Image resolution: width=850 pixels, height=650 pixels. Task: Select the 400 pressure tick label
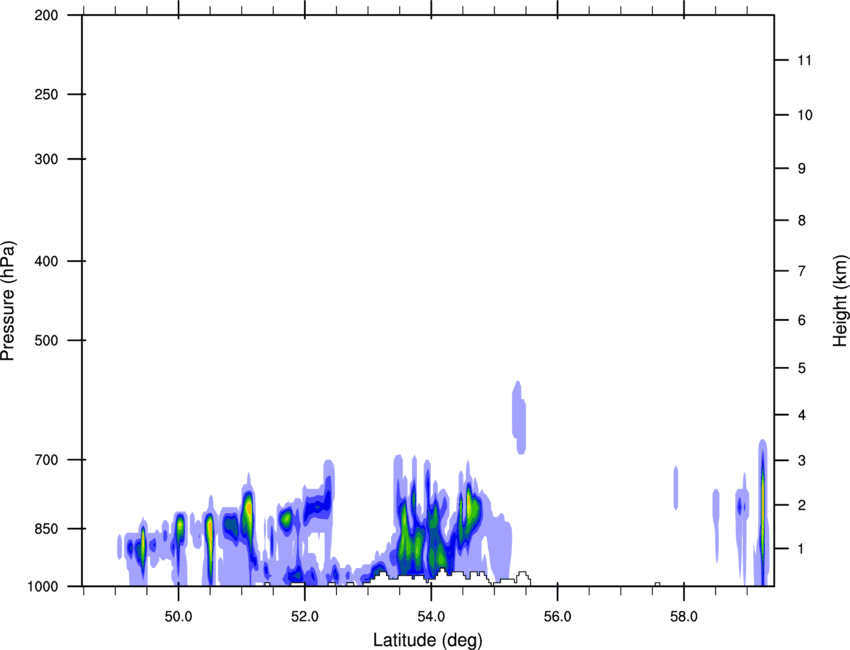click(x=46, y=261)
